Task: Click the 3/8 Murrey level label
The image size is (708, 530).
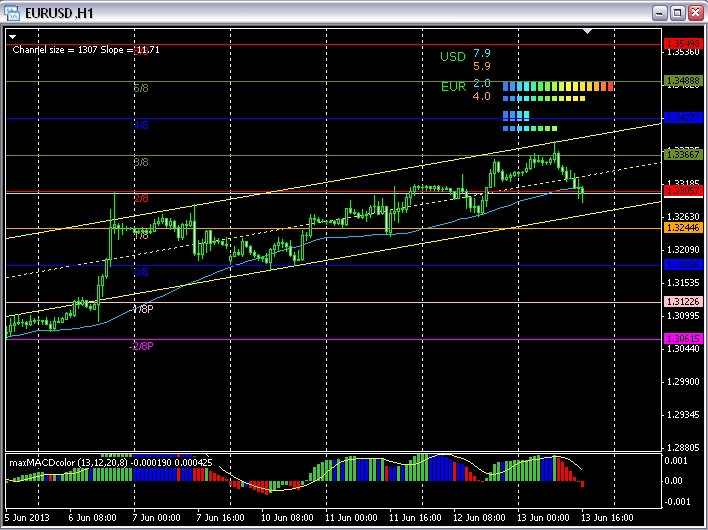Action: tap(141, 162)
